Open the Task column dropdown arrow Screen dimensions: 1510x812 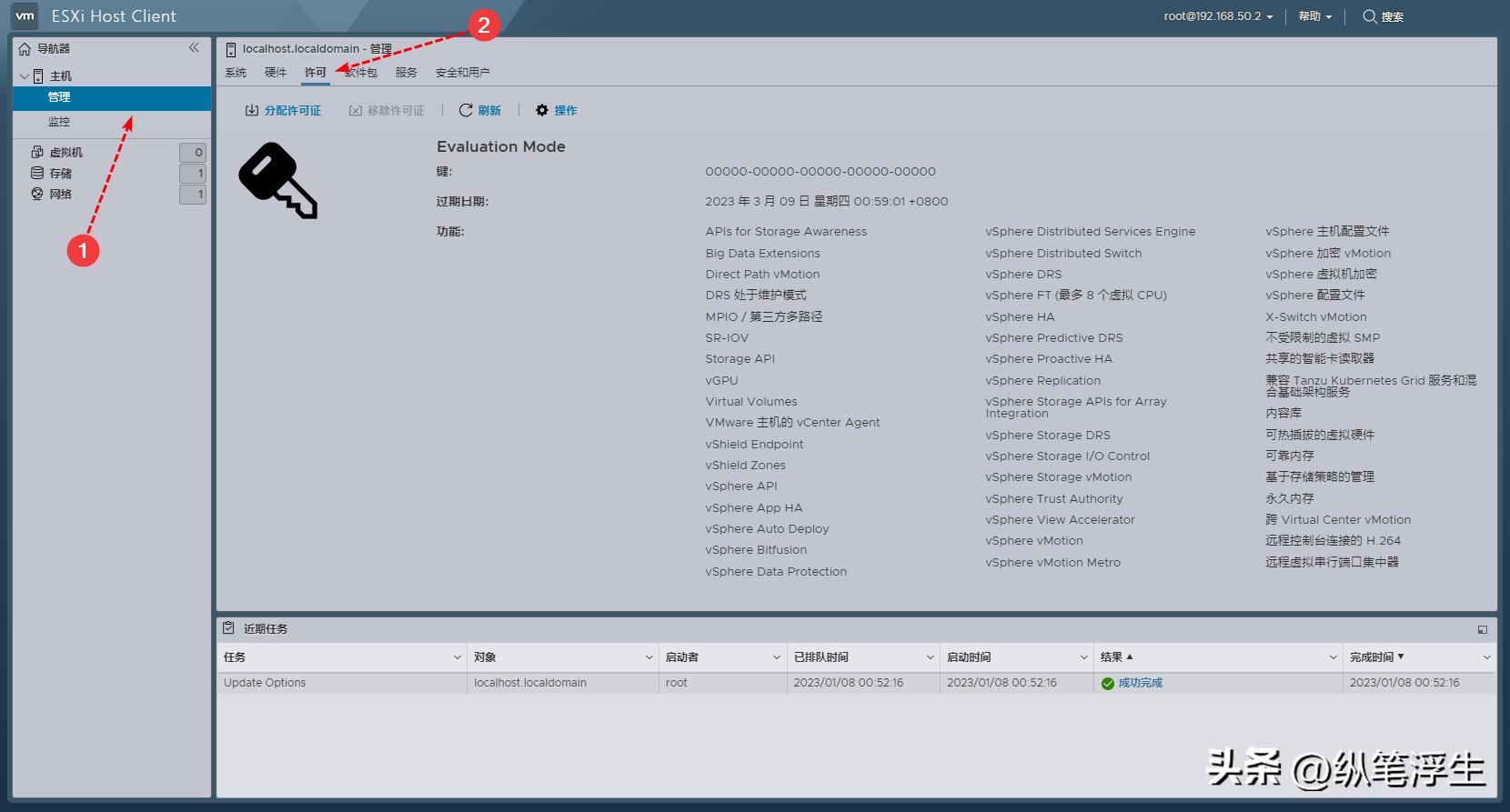click(458, 657)
